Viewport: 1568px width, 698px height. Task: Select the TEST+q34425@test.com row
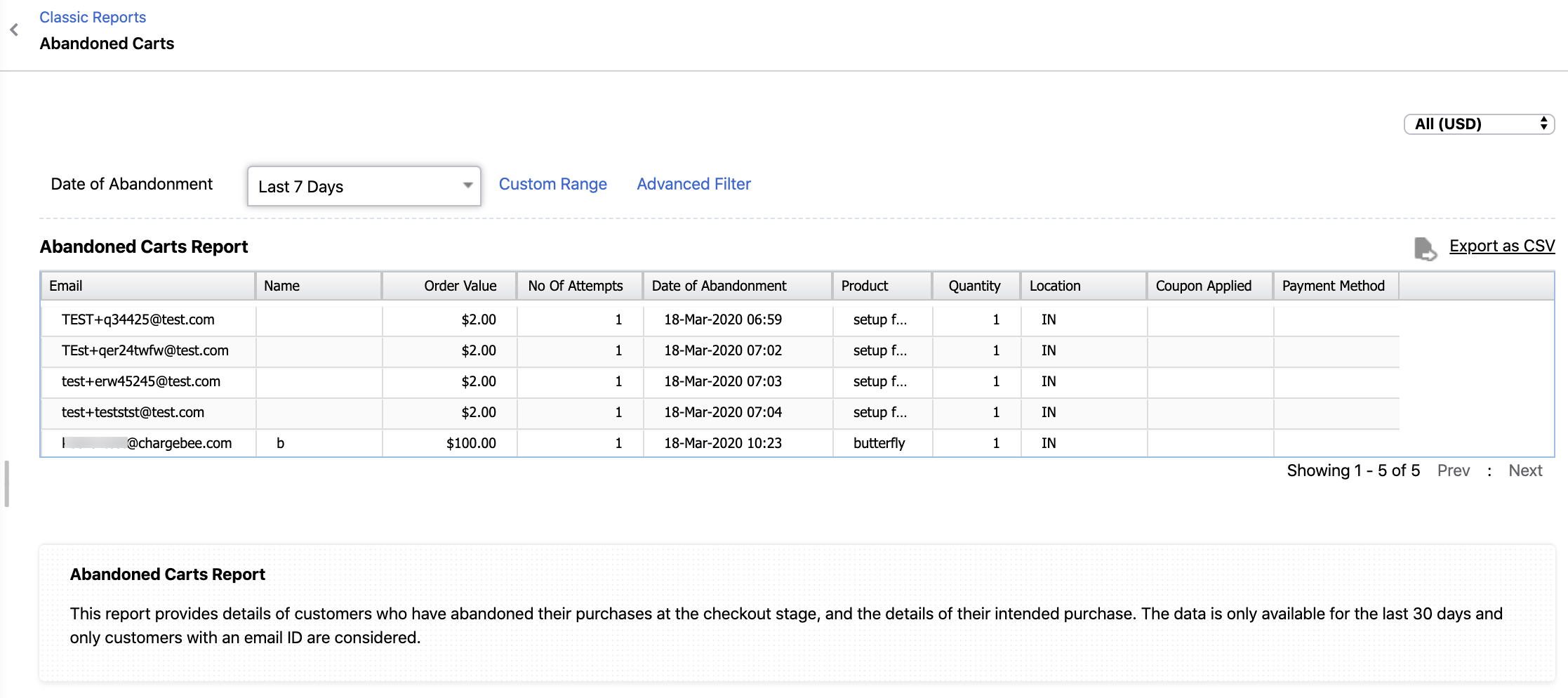(x=720, y=320)
